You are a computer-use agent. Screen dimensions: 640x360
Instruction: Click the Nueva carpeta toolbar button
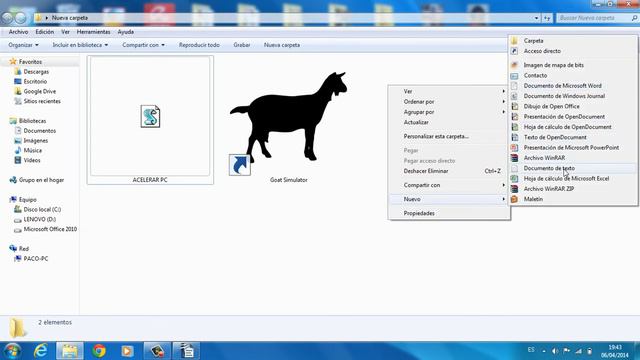click(282, 45)
